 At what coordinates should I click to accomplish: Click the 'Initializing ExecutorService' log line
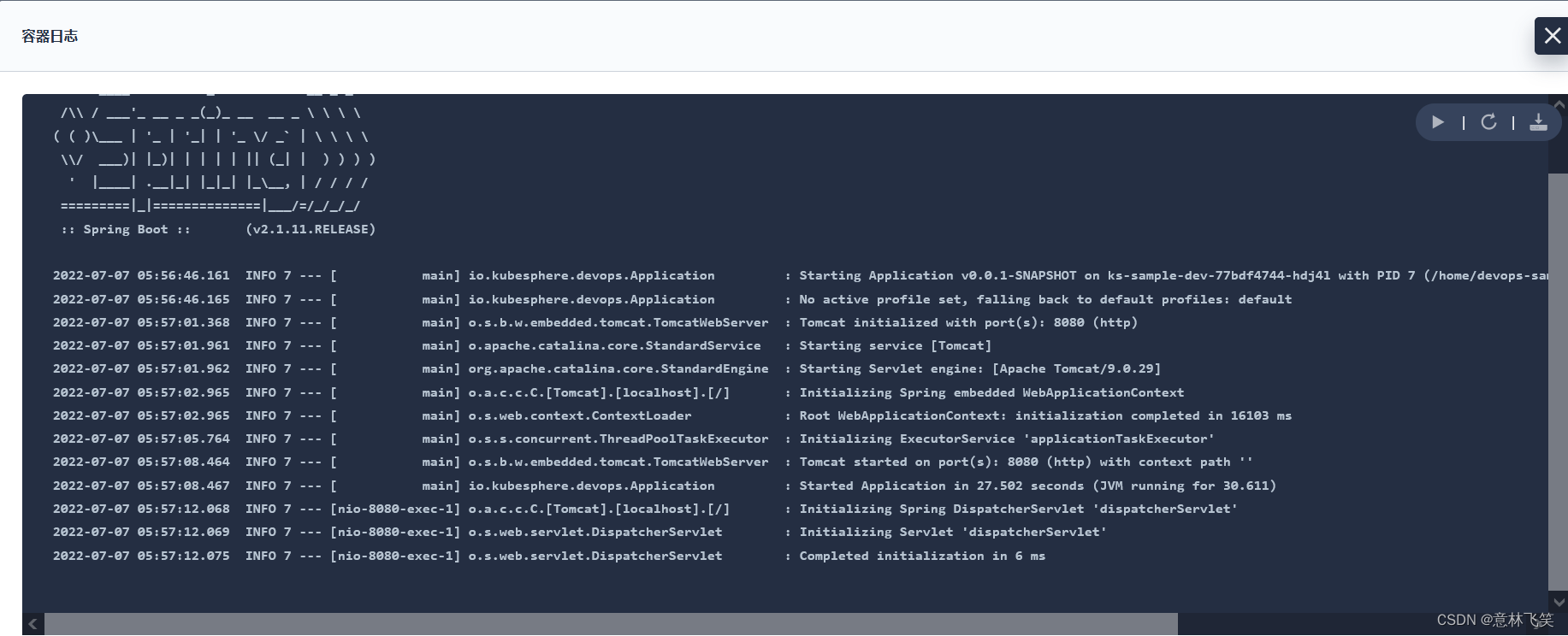(634, 439)
